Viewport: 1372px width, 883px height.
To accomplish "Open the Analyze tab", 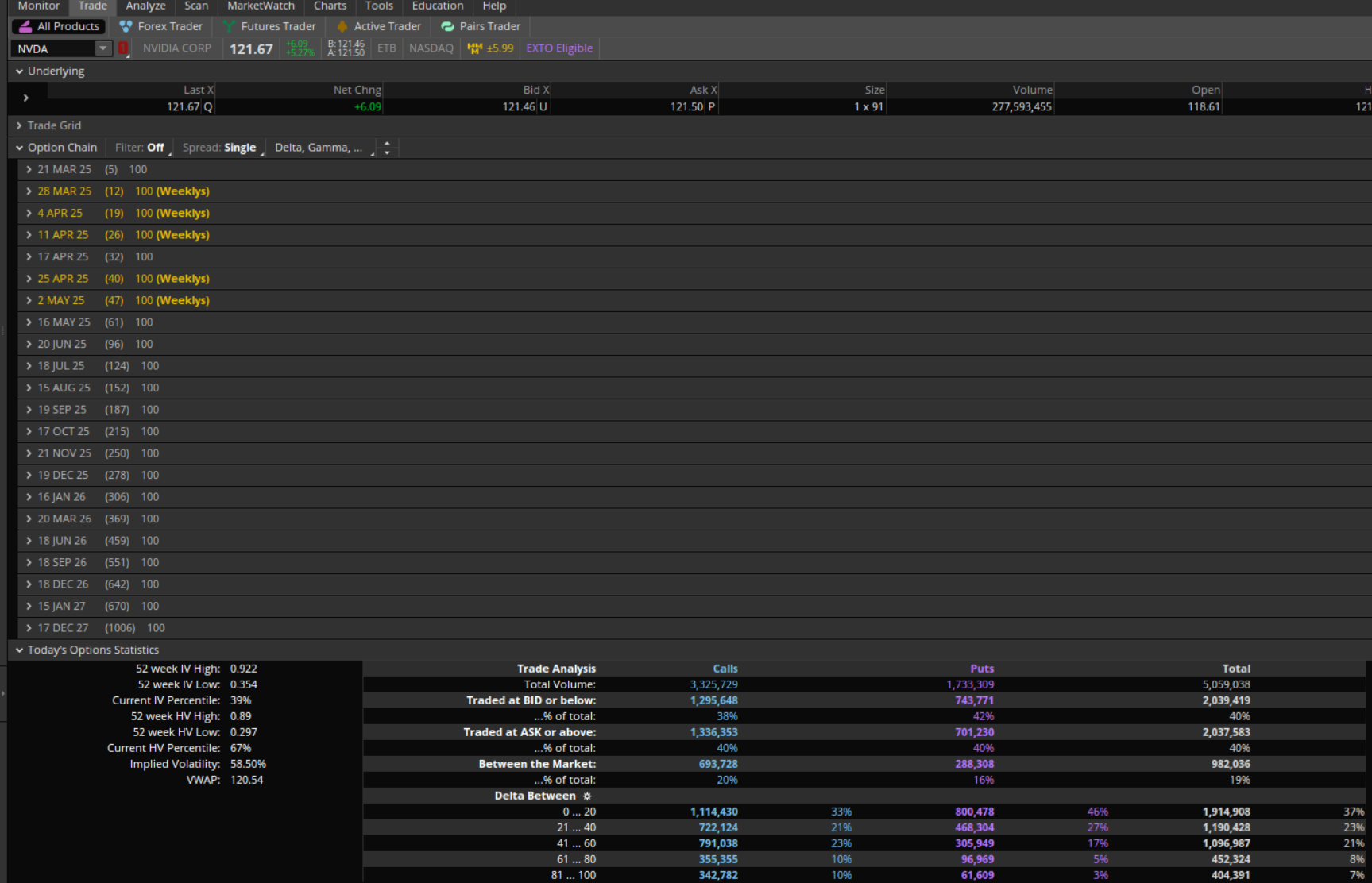I will 145,6.
